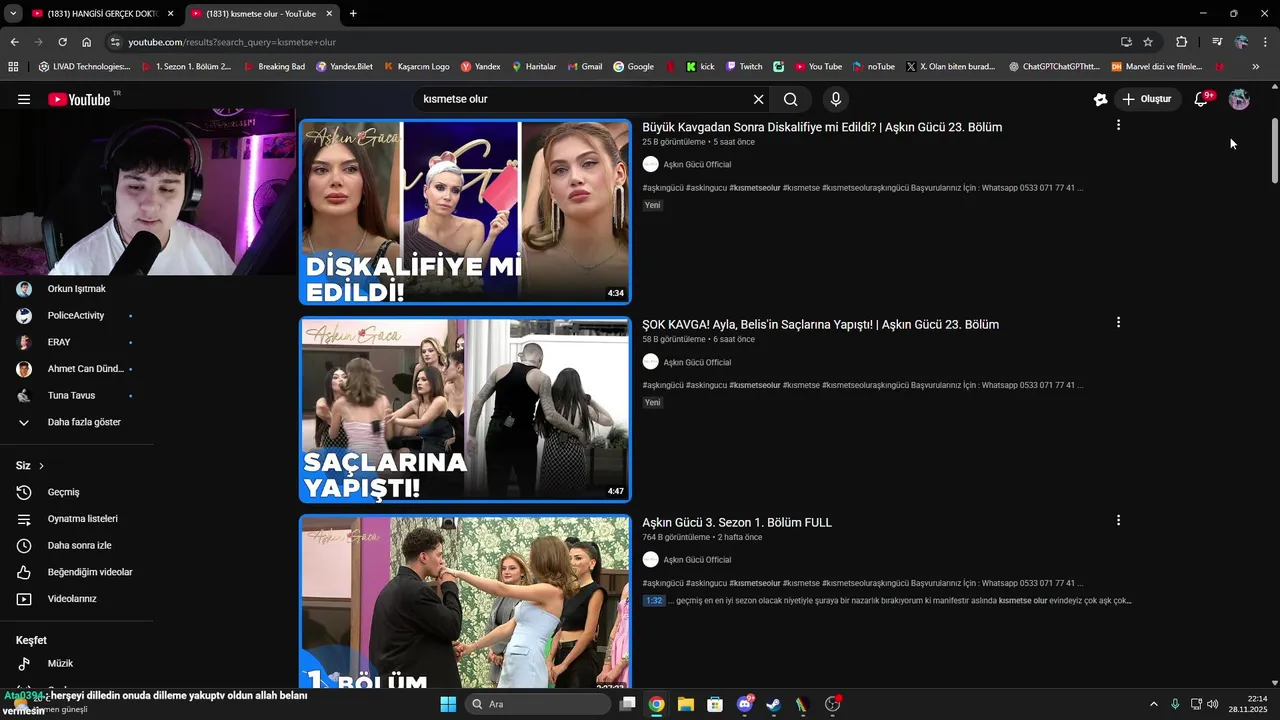Viewport: 1280px width, 720px height.
Task: Open the Twitch bookmark
Action: point(744,67)
